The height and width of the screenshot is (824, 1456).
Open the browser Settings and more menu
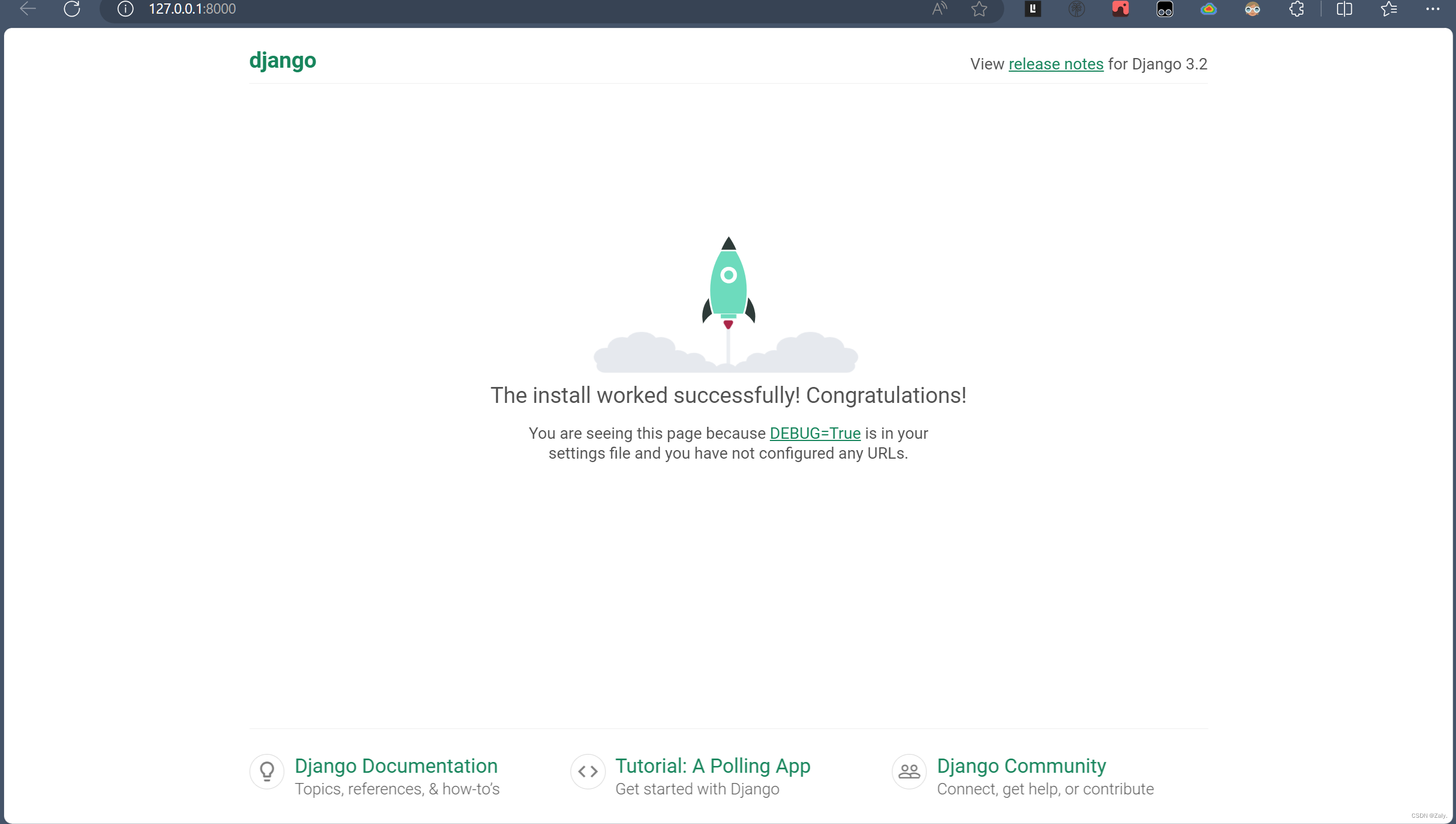[x=1433, y=9]
